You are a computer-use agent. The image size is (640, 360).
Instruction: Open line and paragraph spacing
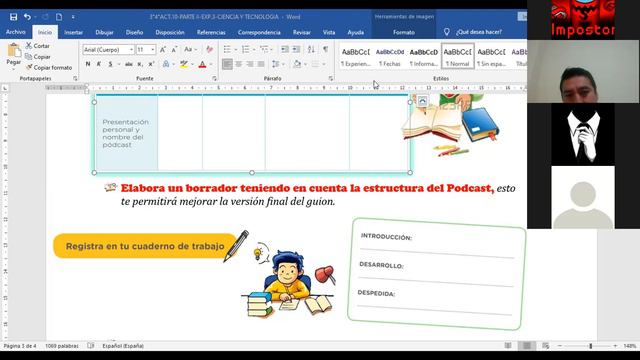coord(276,64)
